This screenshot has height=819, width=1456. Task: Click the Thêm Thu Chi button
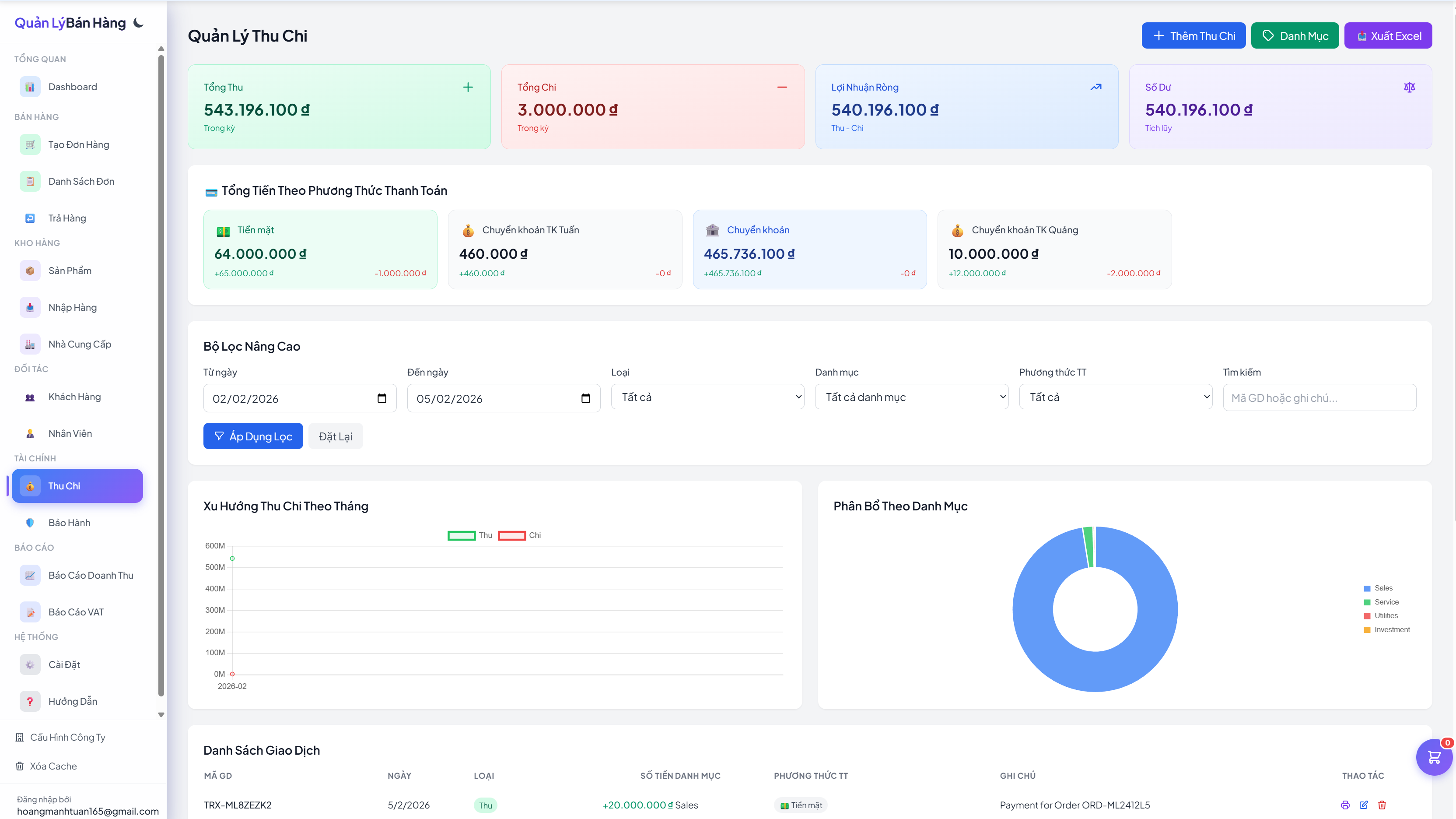tap(1193, 35)
